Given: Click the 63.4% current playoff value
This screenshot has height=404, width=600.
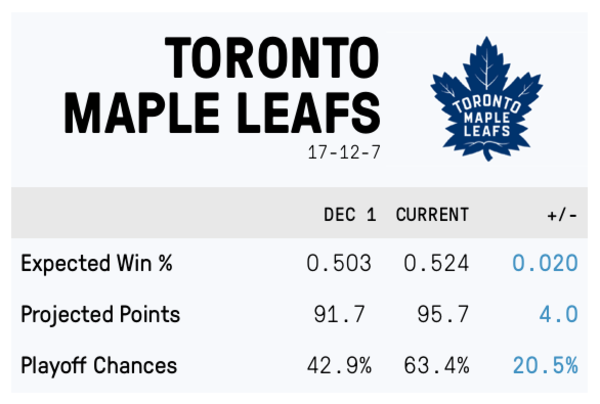Looking at the screenshot, I should 436,365.
